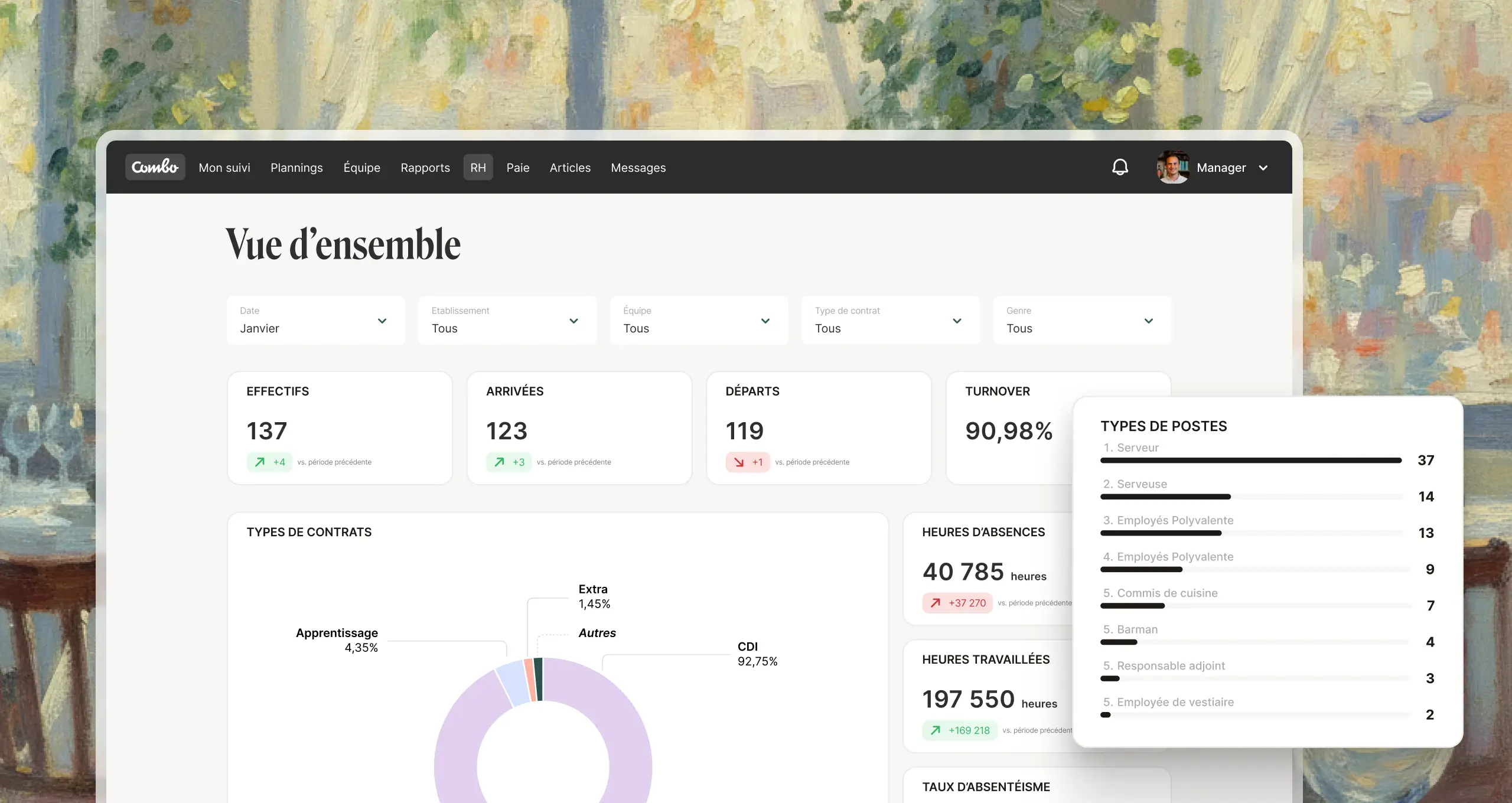The height and width of the screenshot is (803, 1512).
Task: Open the Type de contrat dropdown
Action: (x=891, y=321)
